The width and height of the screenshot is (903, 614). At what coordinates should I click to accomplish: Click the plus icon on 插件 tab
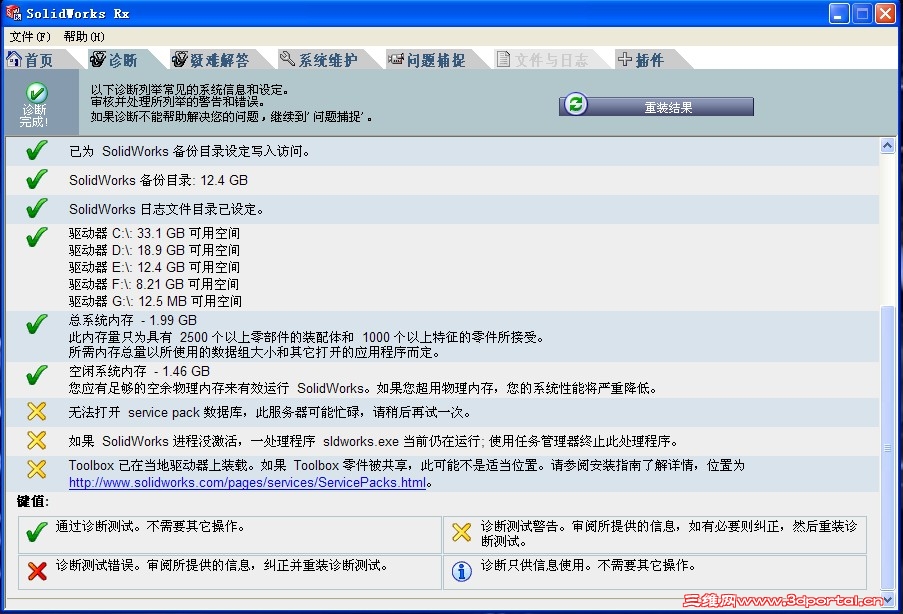624,59
